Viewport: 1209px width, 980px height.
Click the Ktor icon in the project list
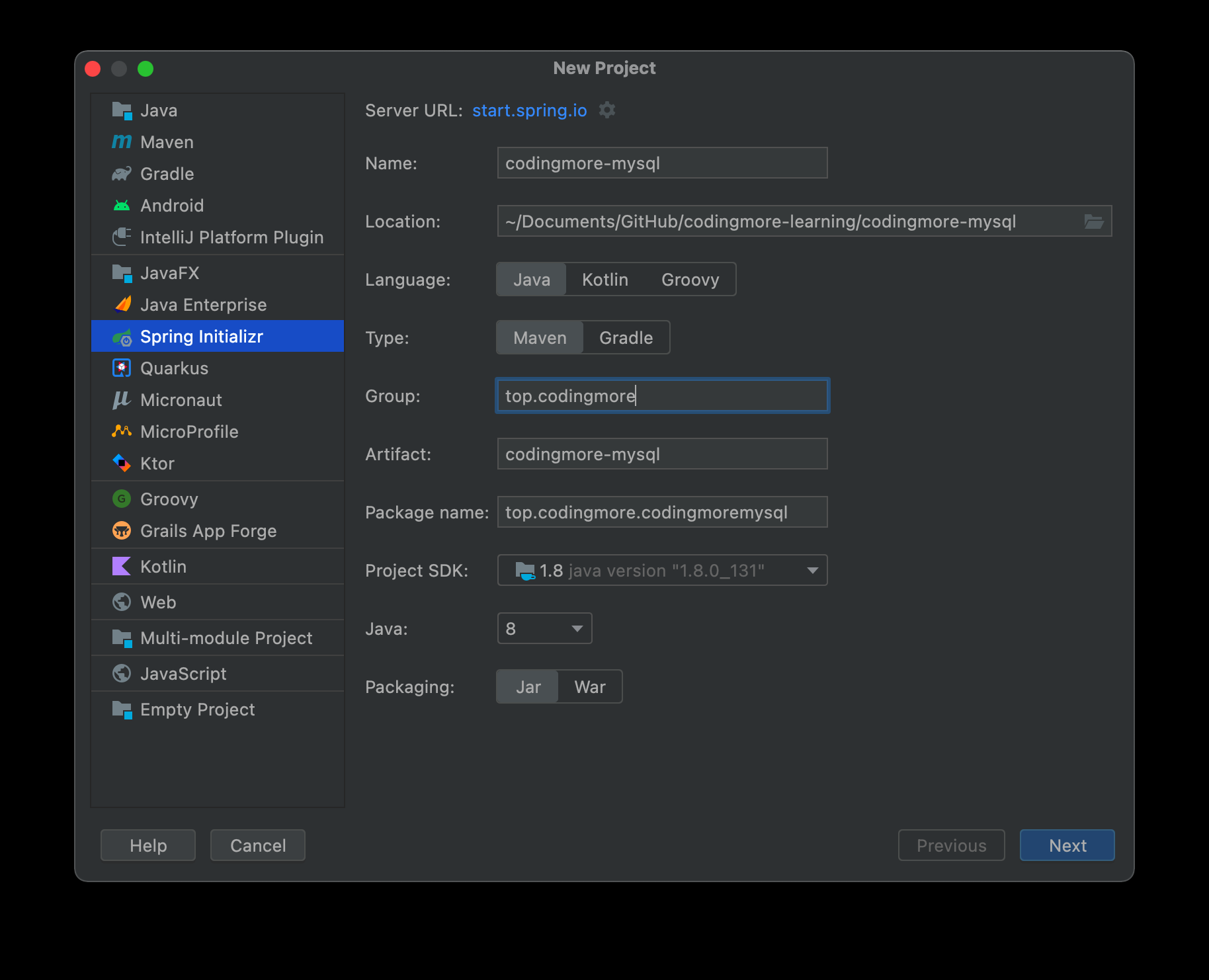coord(122,463)
